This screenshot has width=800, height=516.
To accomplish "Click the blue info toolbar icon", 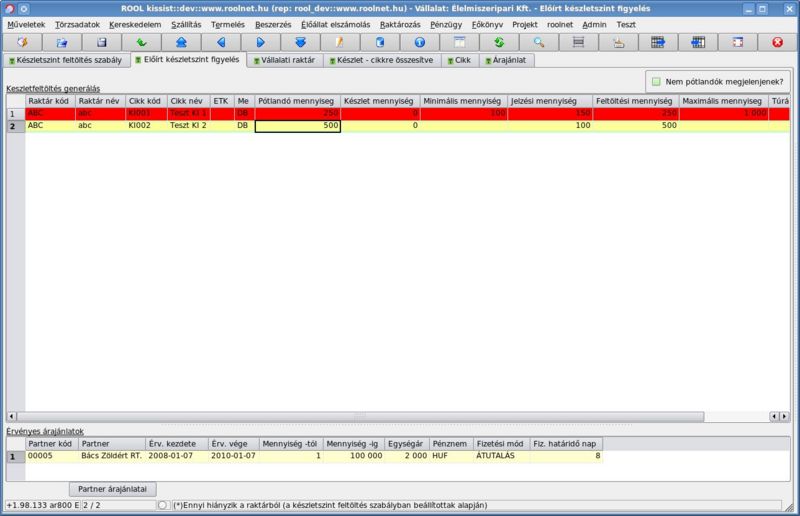I will [x=419, y=42].
